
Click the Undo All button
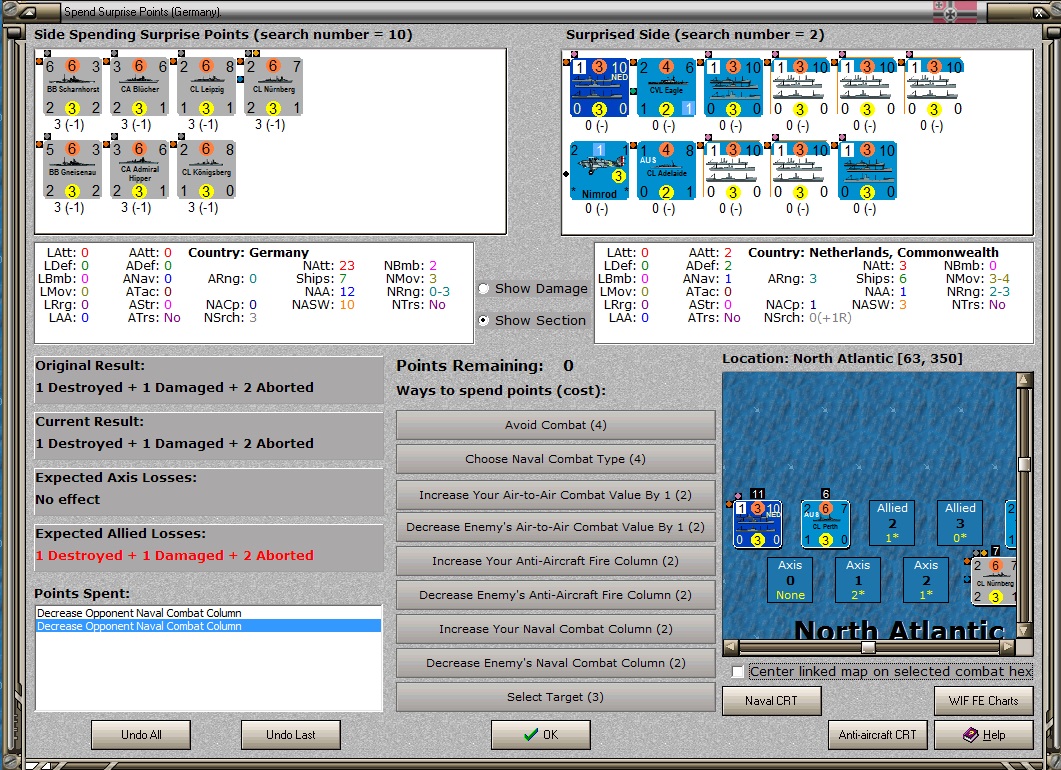coord(141,735)
